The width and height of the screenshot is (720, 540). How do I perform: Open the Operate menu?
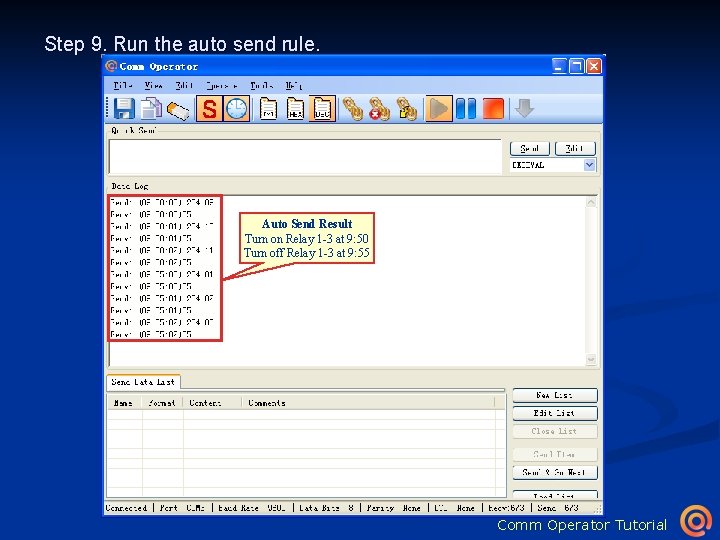tap(222, 85)
